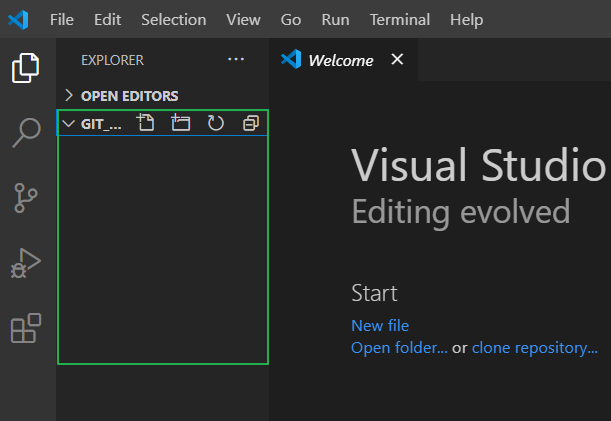Open the Extensions view
Screen dimensions: 611x421
tap(26, 328)
